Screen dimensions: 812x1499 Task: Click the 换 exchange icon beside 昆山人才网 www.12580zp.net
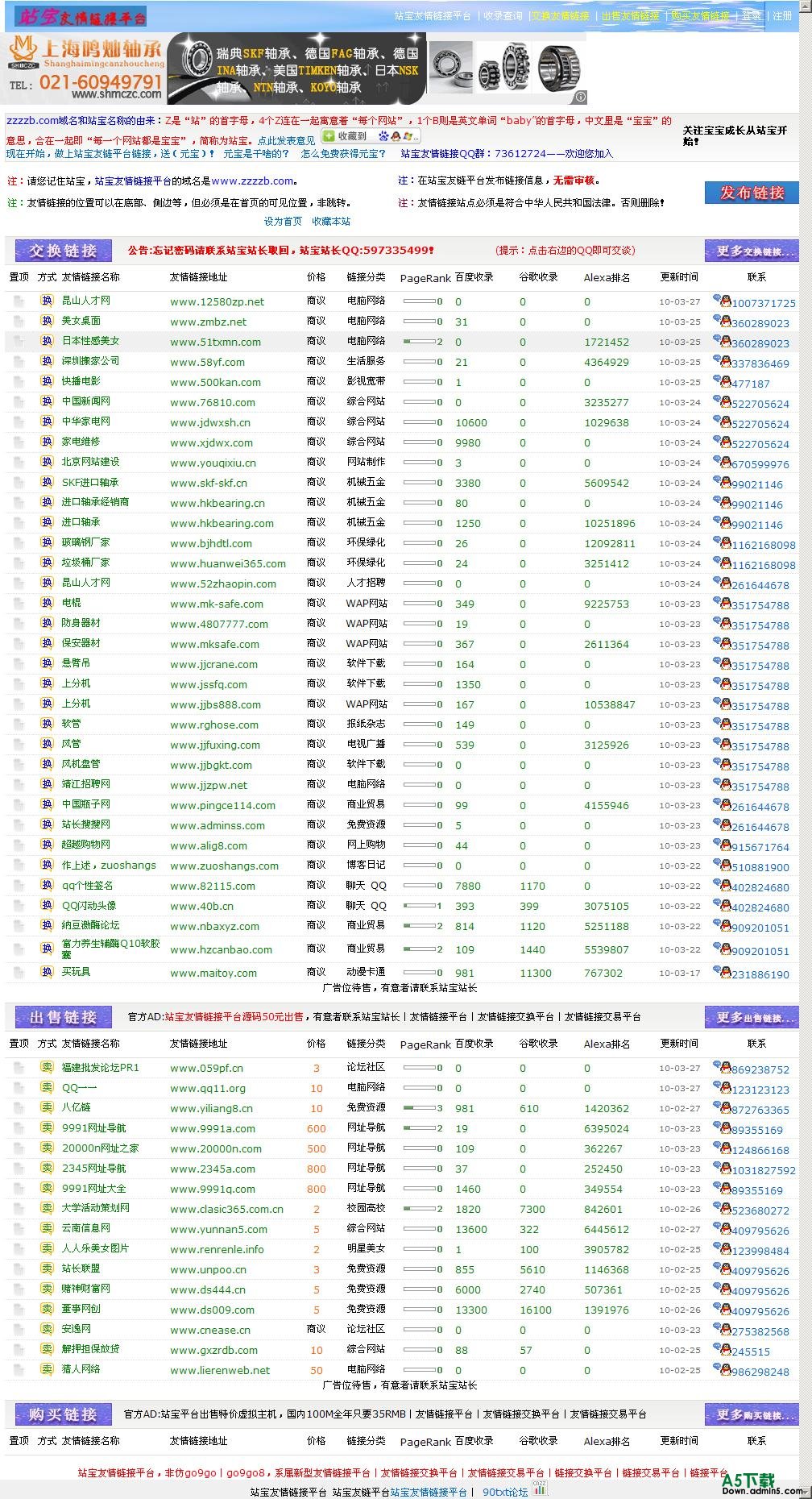coord(47,301)
